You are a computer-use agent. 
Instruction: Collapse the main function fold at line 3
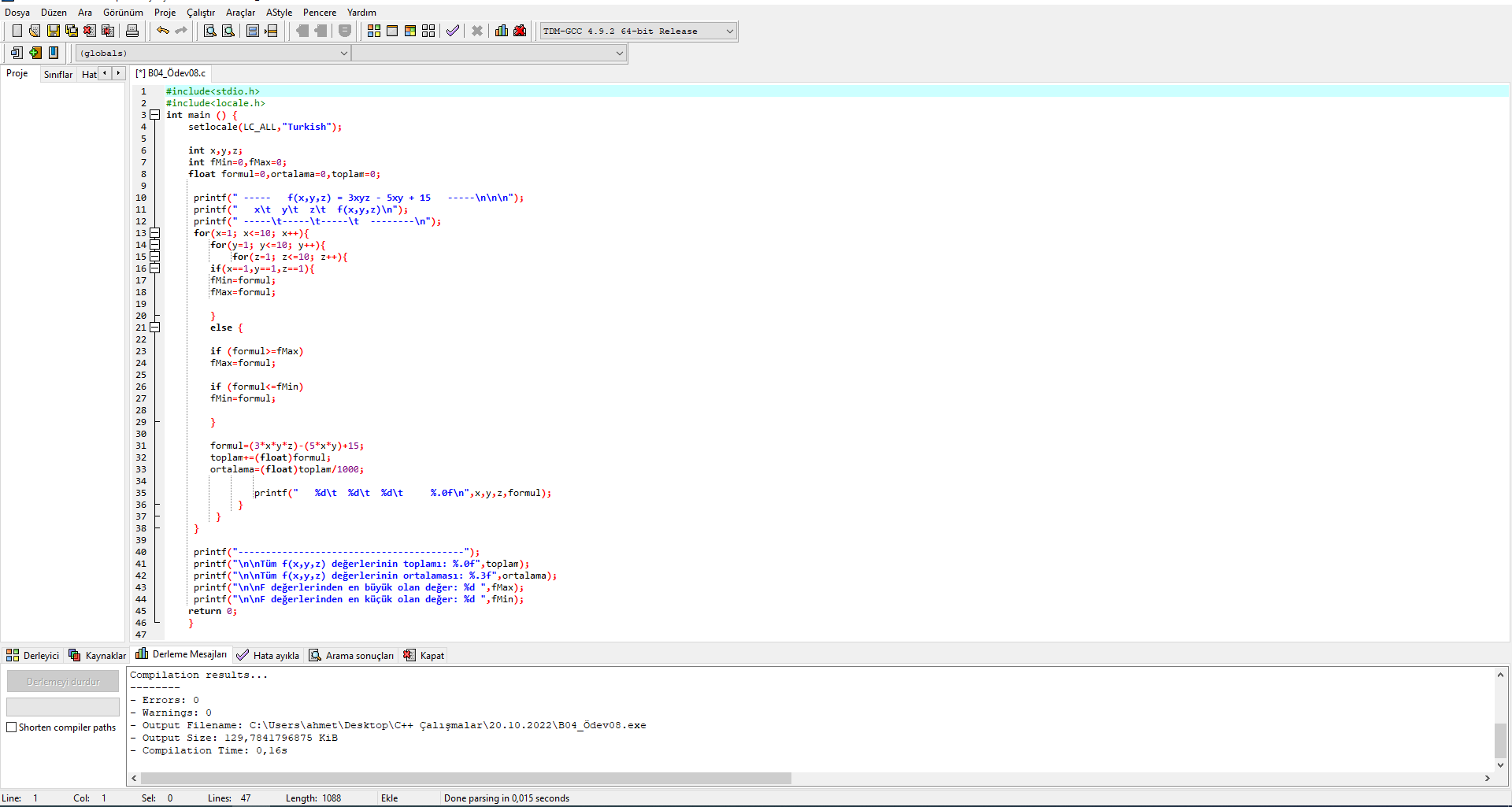155,115
